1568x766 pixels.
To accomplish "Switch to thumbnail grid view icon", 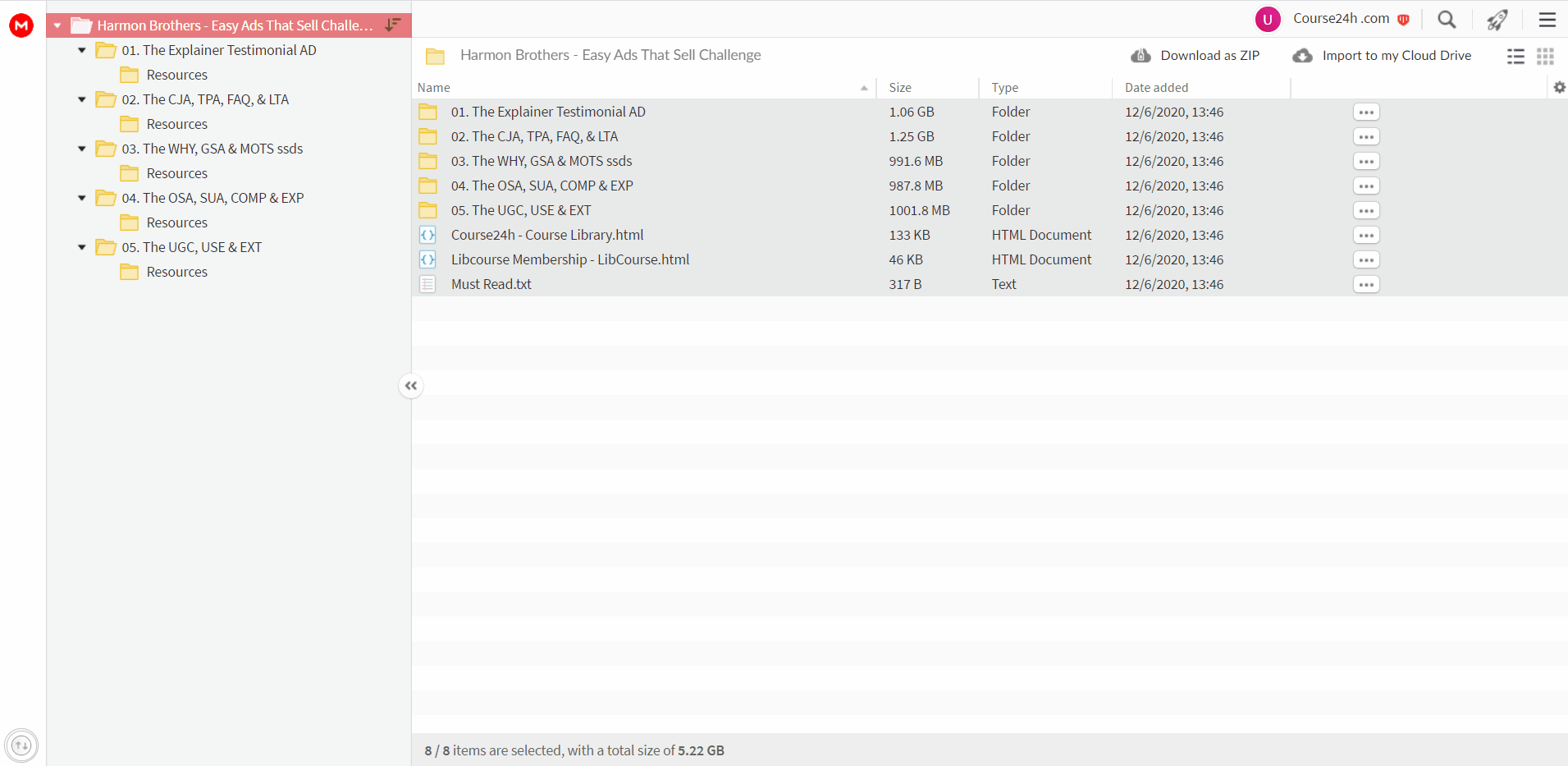I will pyautogui.click(x=1545, y=56).
